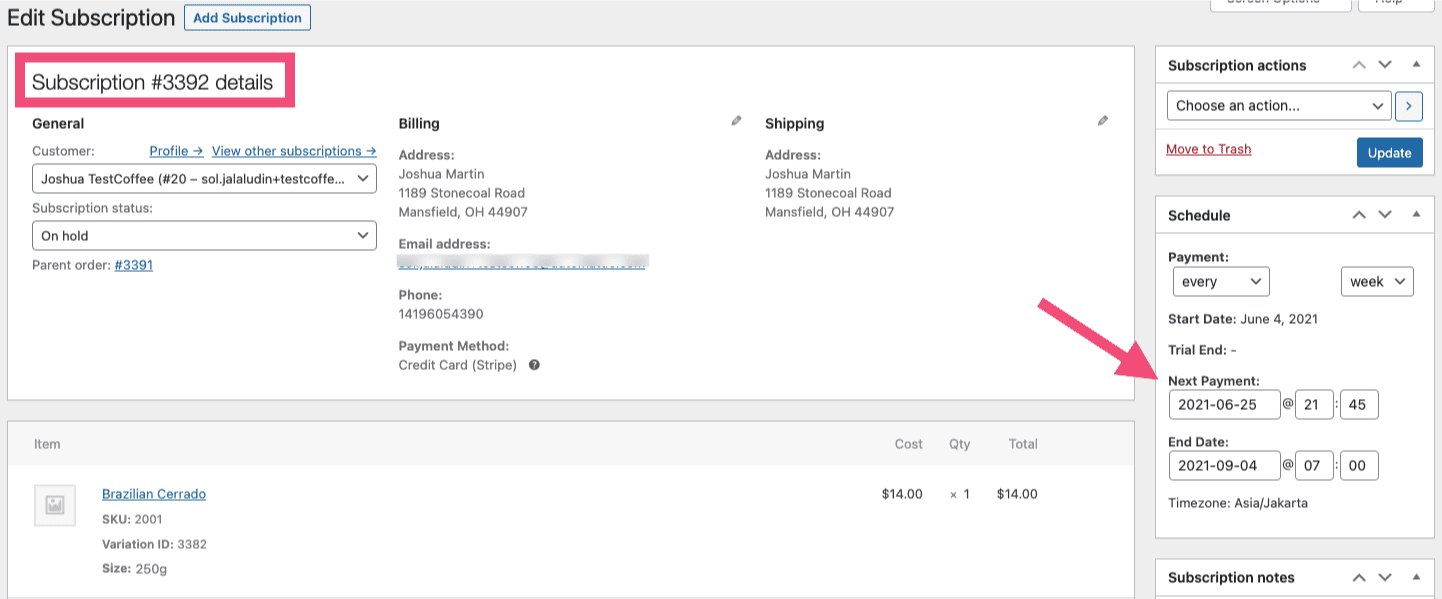Collapse the Schedule panel
The height and width of the screenshot is (599, 1442).
(x=1416, y=214)
